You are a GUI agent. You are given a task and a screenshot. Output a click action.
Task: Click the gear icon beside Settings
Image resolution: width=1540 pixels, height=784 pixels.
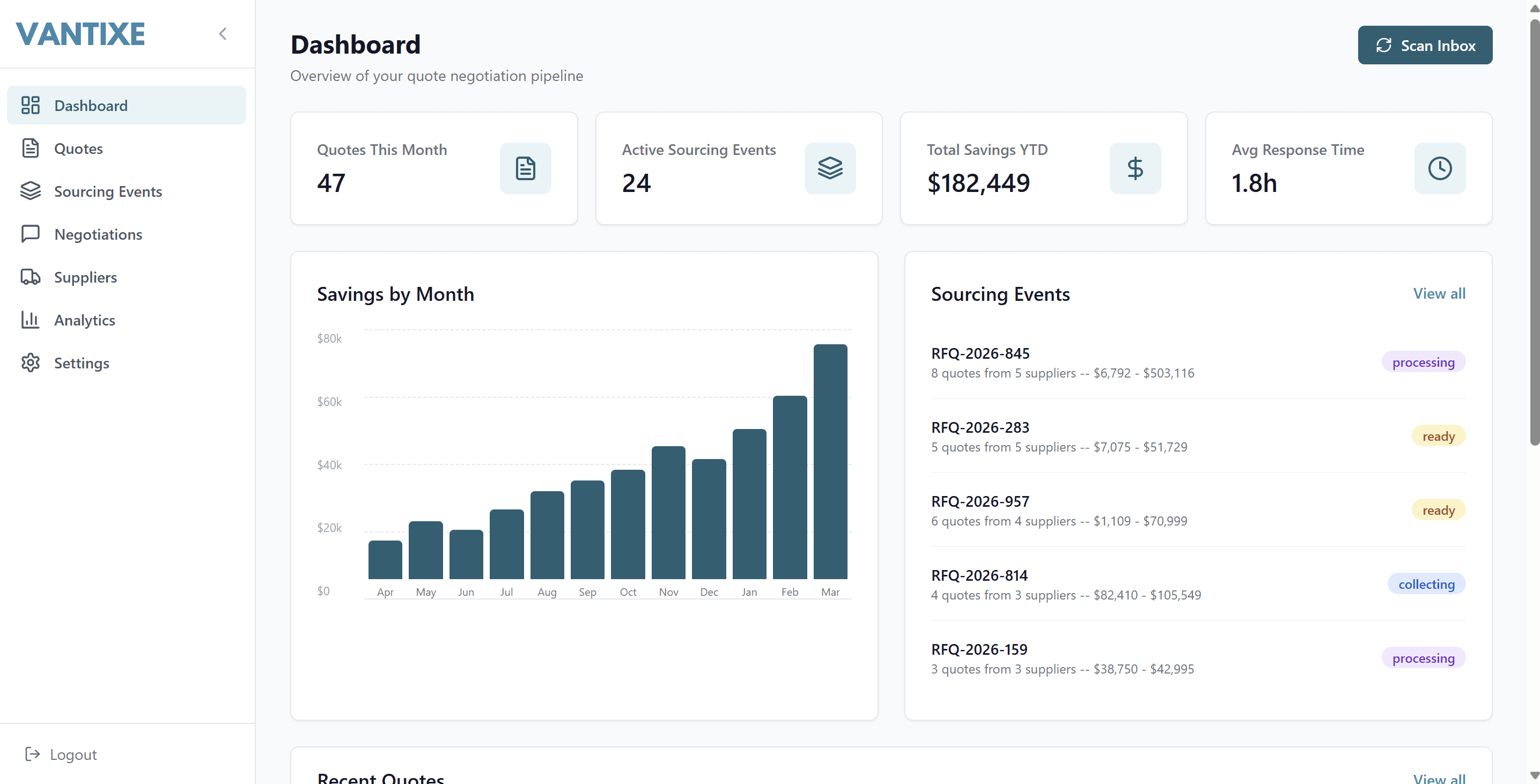click(30, 363)
